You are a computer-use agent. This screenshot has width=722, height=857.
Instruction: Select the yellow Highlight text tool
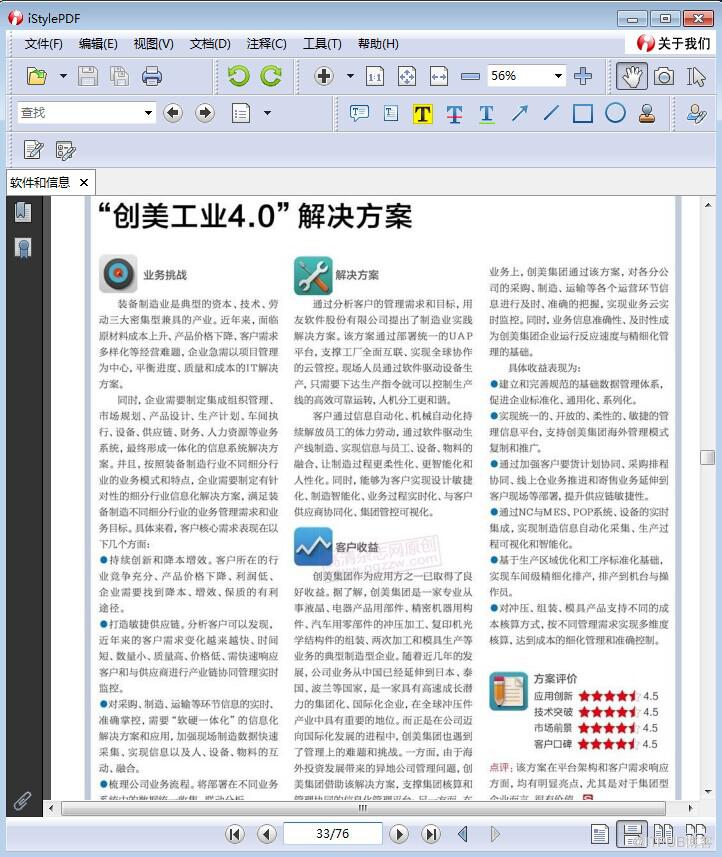tap(422, 114)
